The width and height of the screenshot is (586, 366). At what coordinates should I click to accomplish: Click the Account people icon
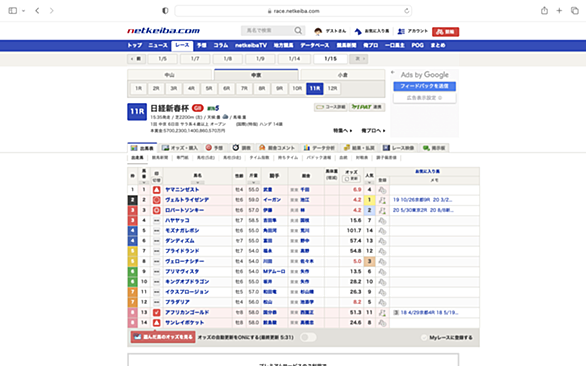[x=401, y=31]
